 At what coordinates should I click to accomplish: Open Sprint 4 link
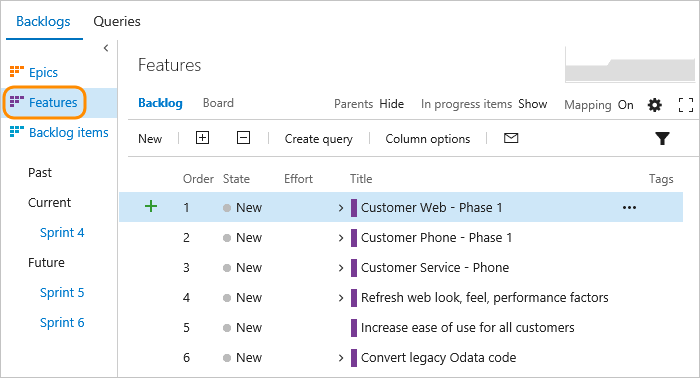62,233
